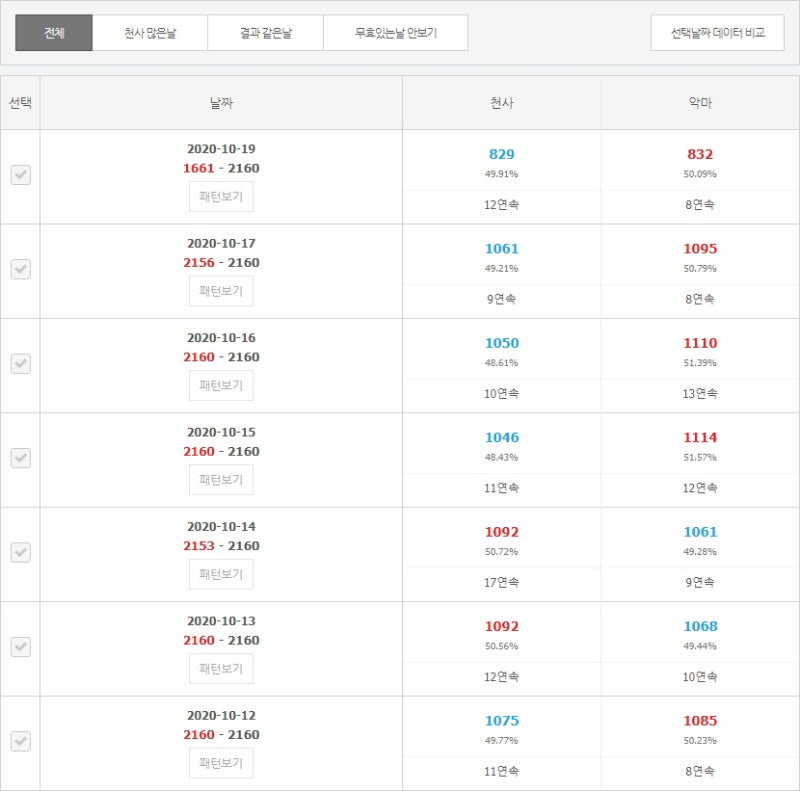Toggle checkbox for 2020-10-17 row
Screen dimensions: 800x791
coord(20,269)
